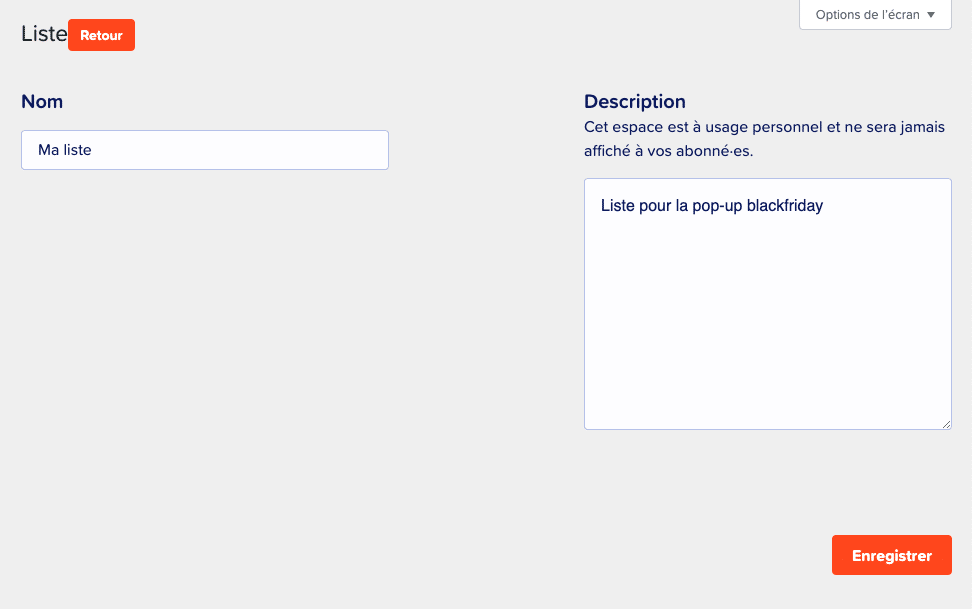The height and width of the screenshot is (609, 972).
Task: Save the list with Enregistrer
Action: (891, 555)
